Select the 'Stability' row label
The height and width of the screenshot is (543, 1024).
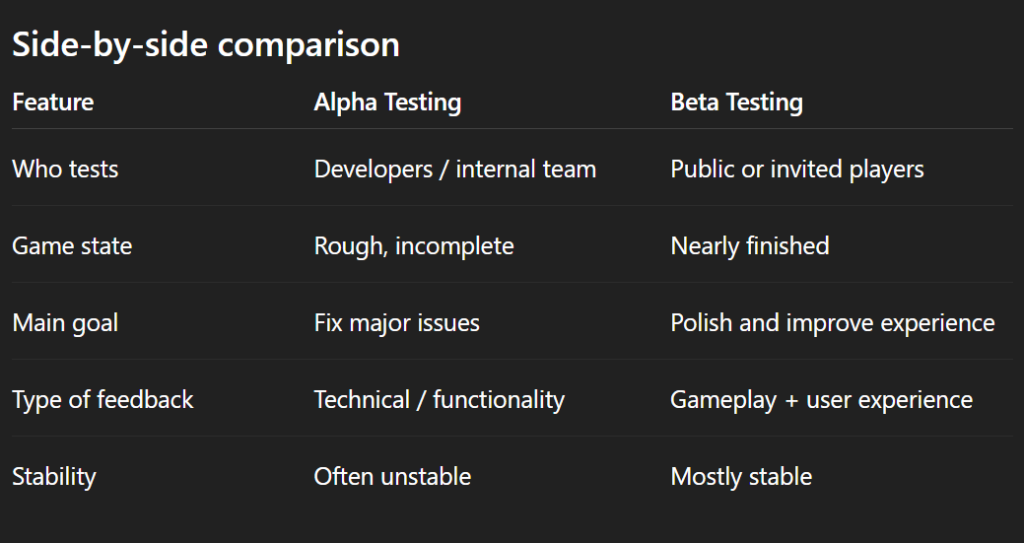(54, 477)
